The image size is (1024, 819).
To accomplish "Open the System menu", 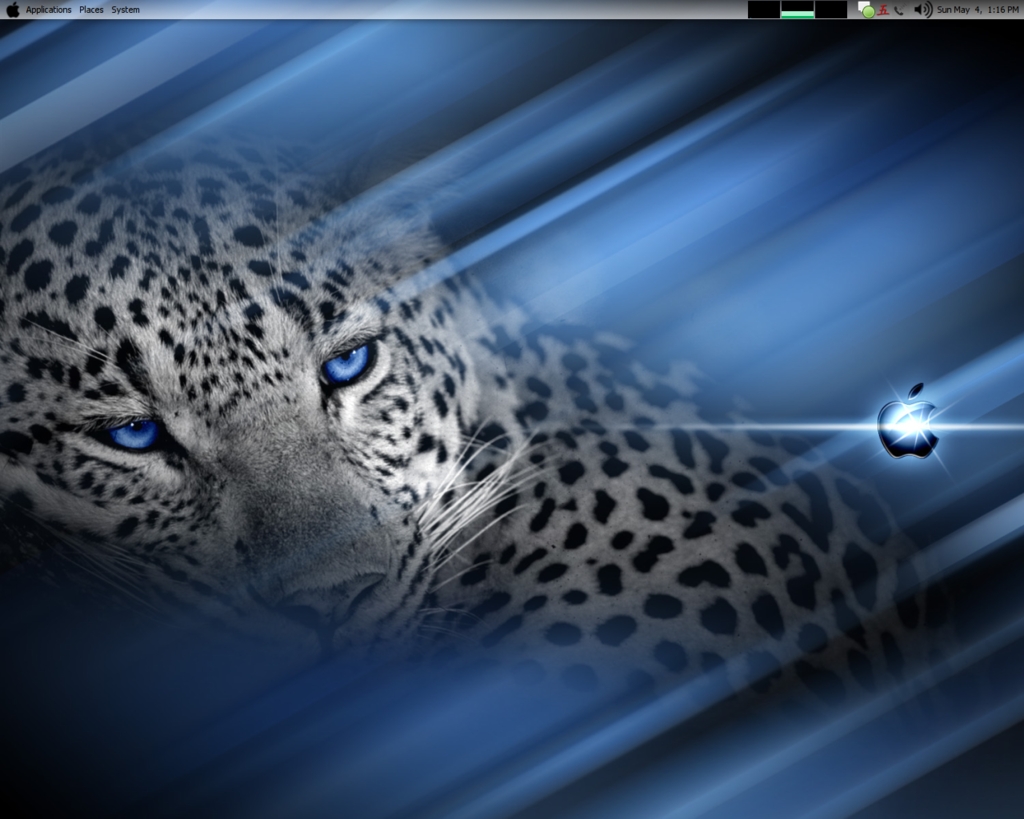I will point(124,9).
